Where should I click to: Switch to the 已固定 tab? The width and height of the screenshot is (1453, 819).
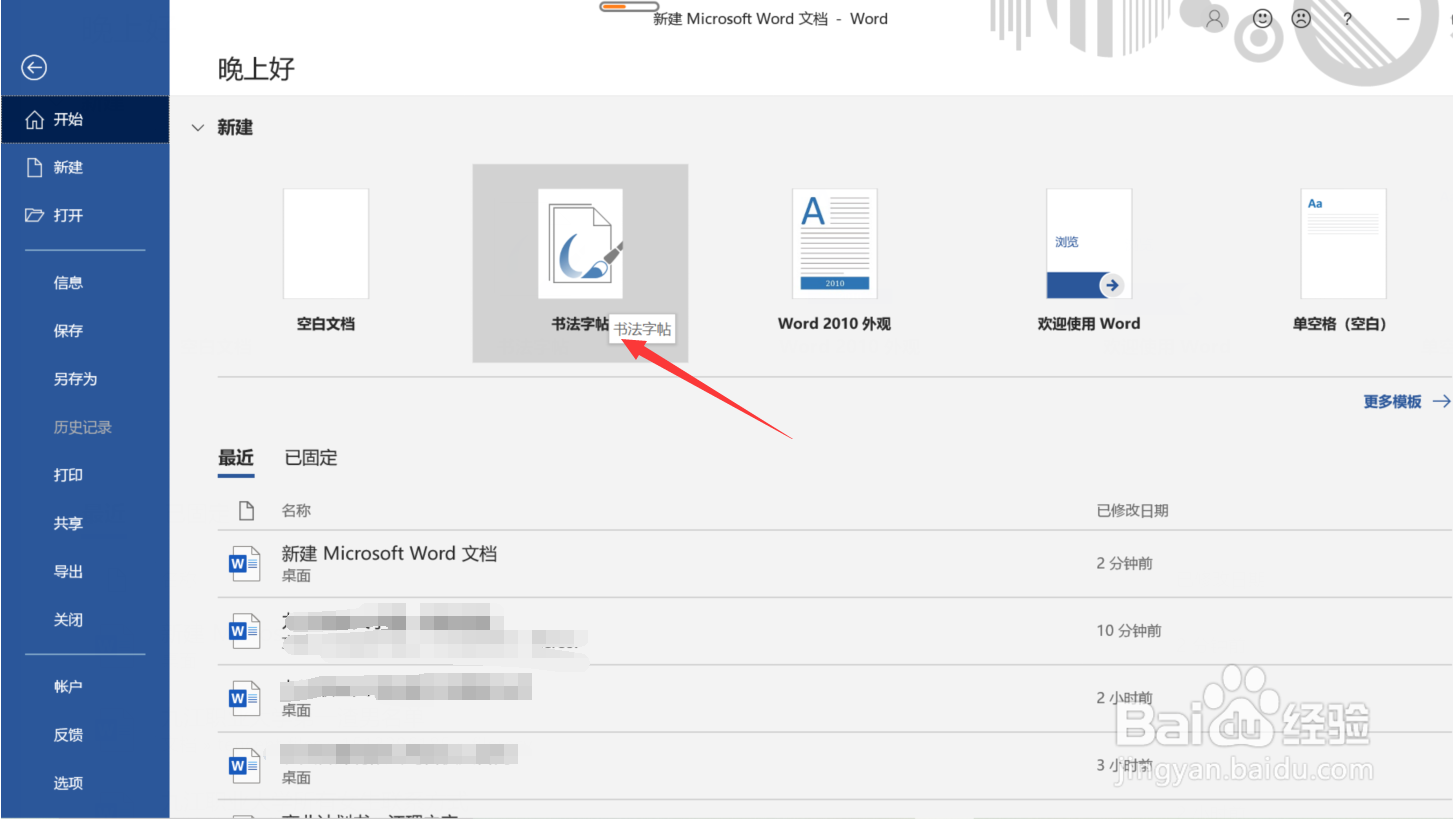(311, 458)
